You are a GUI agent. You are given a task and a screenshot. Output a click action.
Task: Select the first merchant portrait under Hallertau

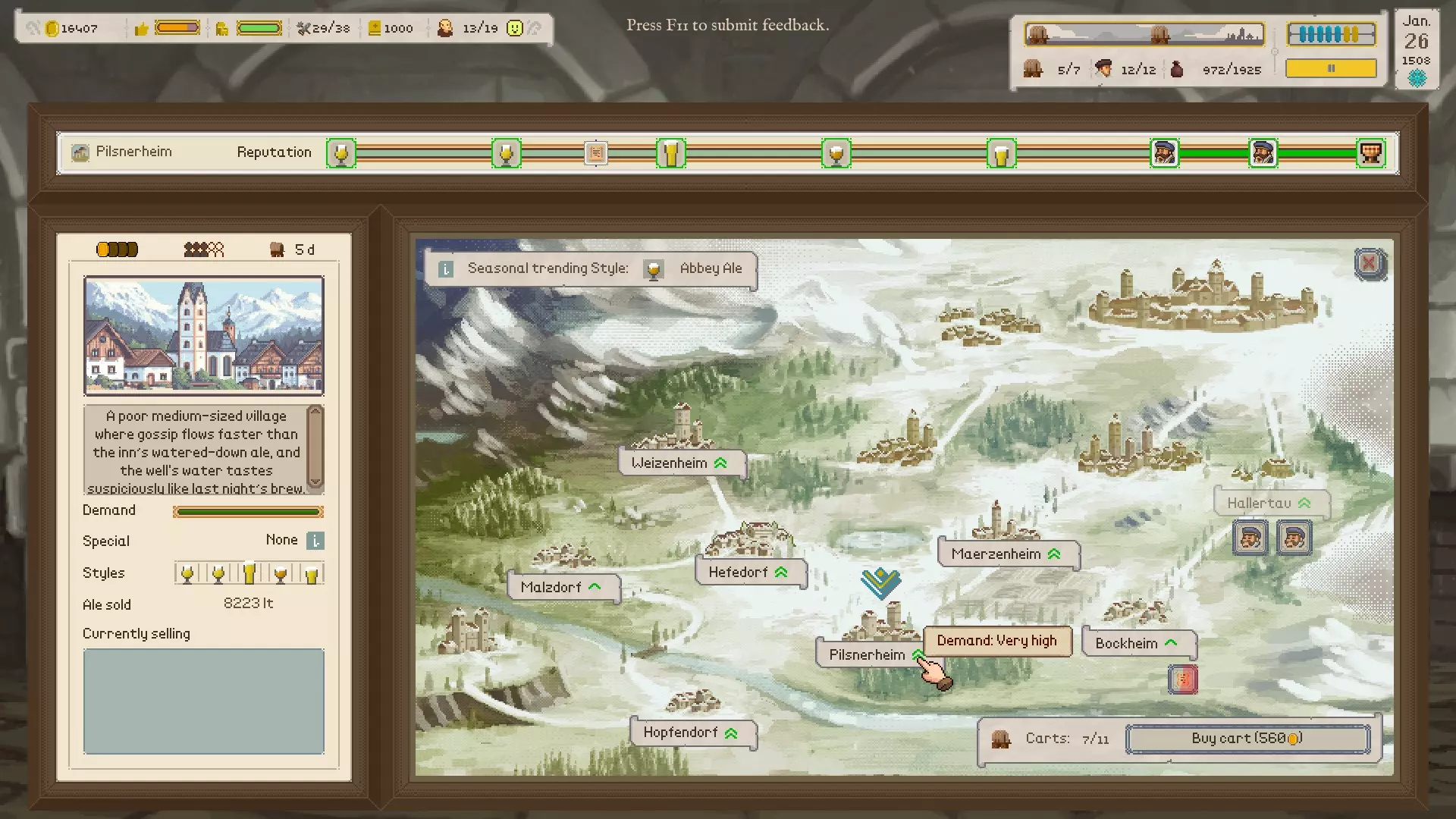coord(1249,538)
